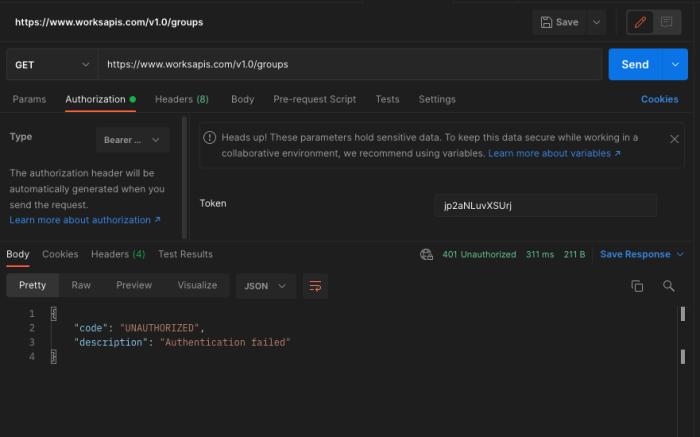Click the 211 B response size
This screenshot has height=437, width=700.
pyautogui.click(x=574, y=254)
